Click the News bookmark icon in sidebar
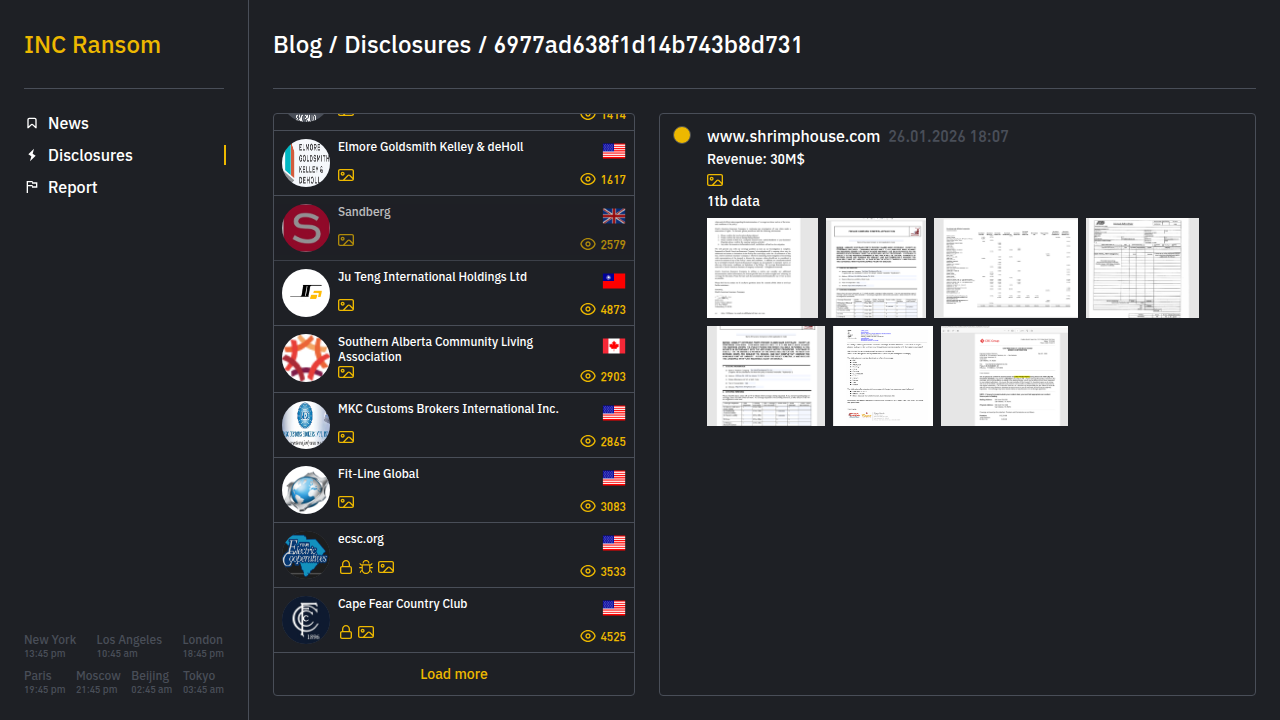This screenshot has width=1280, height=720. tap(32, 123)
